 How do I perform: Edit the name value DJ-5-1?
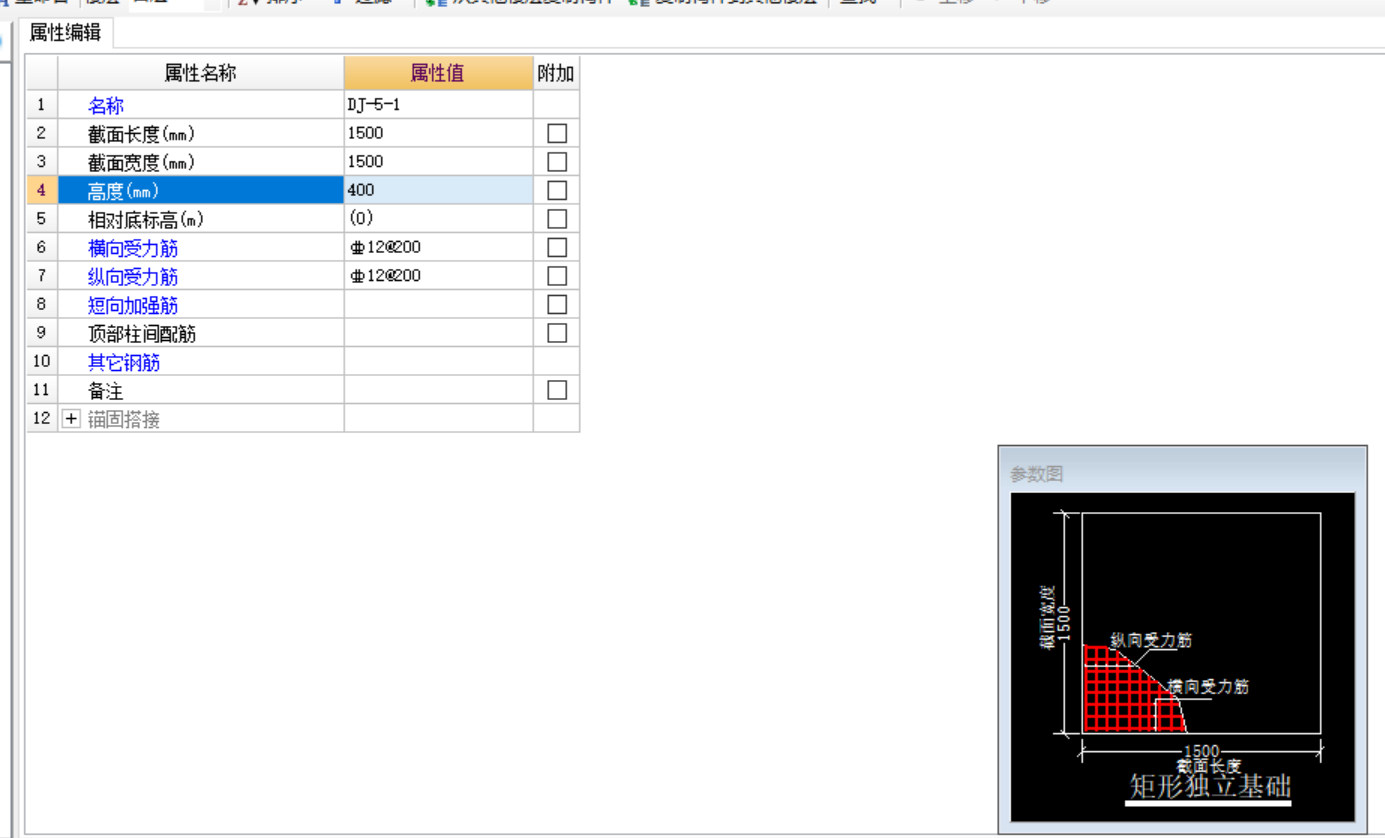(x=438, y=105)
